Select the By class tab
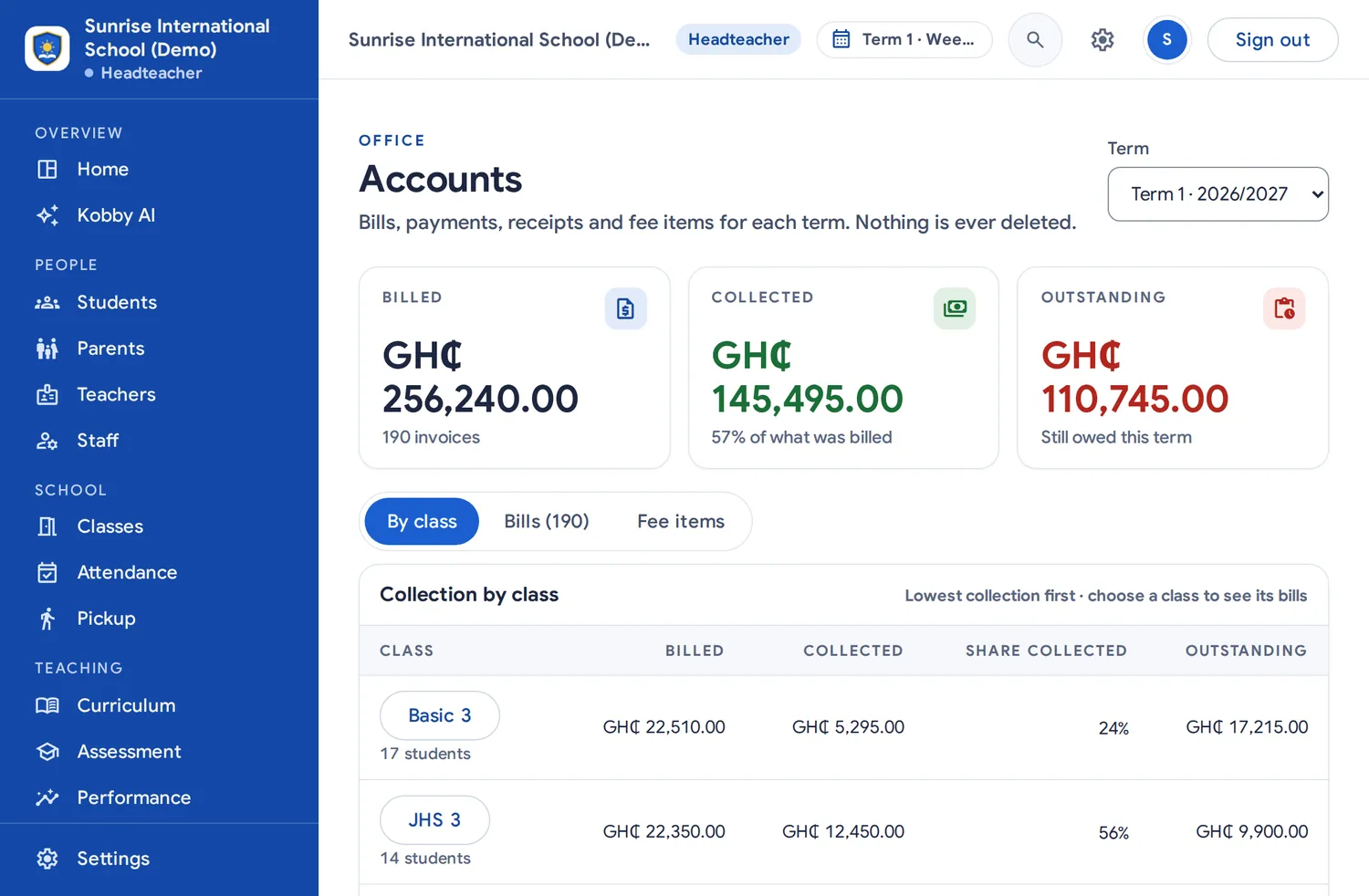Viewport: 1369px width, 896px height. (422, 522)
